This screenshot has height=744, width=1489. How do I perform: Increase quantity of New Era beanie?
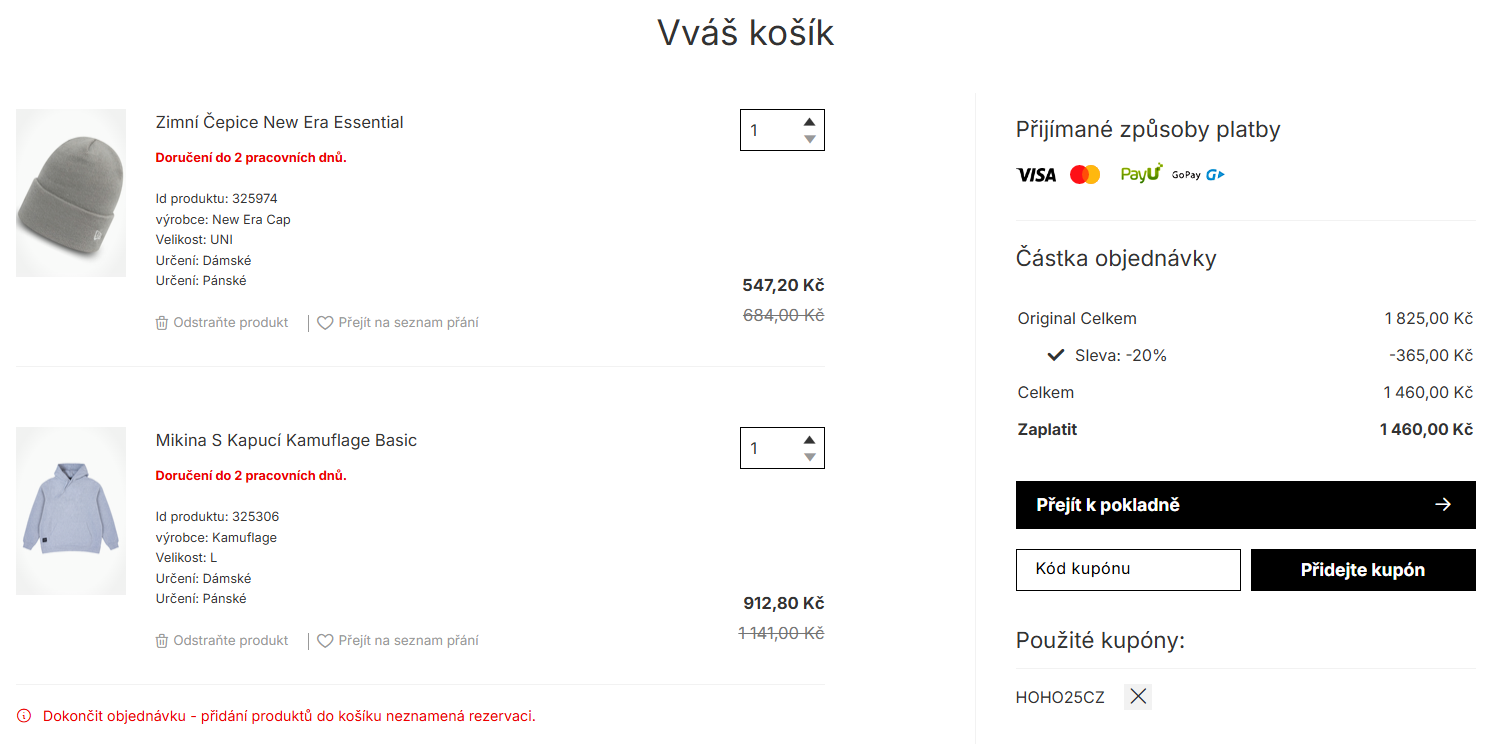click(810, 122)
